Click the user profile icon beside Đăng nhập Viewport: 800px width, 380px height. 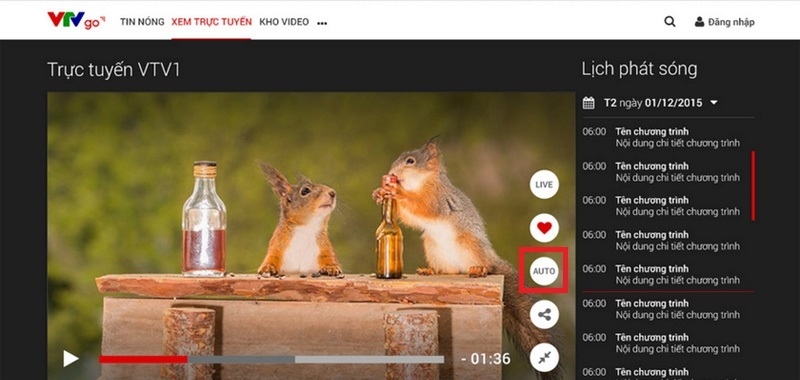(699, 22)
